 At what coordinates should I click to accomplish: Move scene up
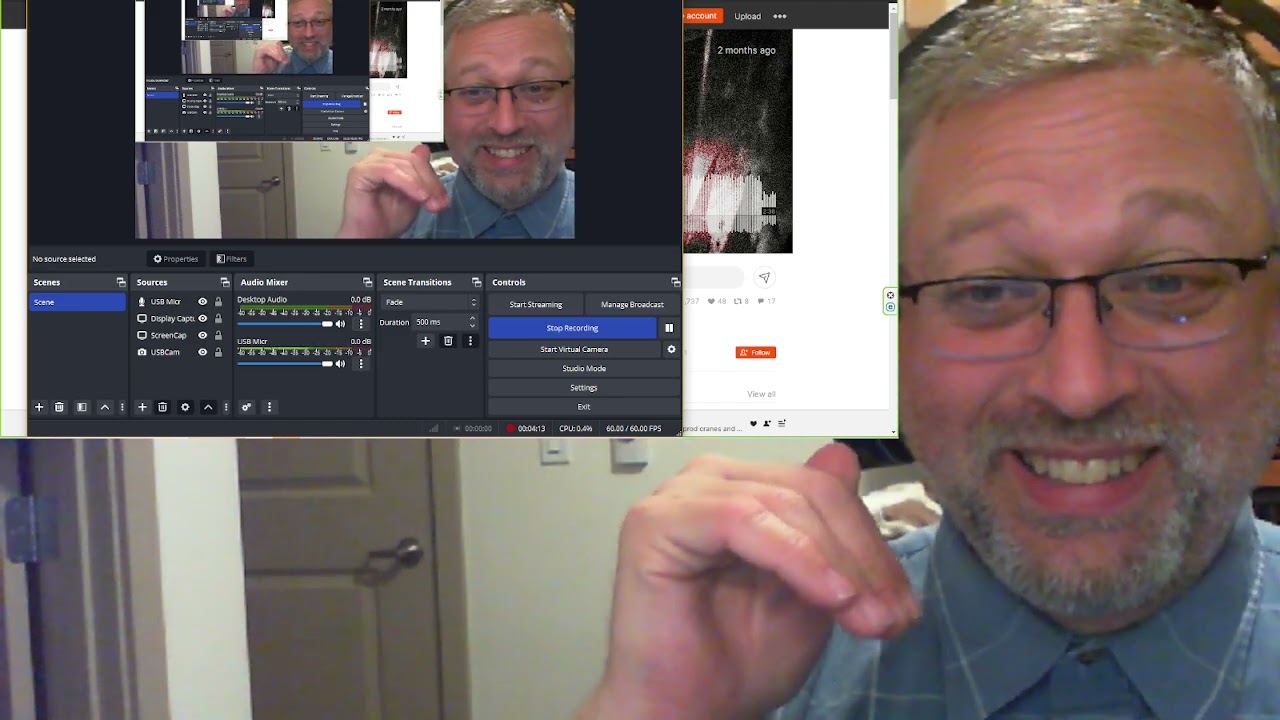(x=104, y=407)
